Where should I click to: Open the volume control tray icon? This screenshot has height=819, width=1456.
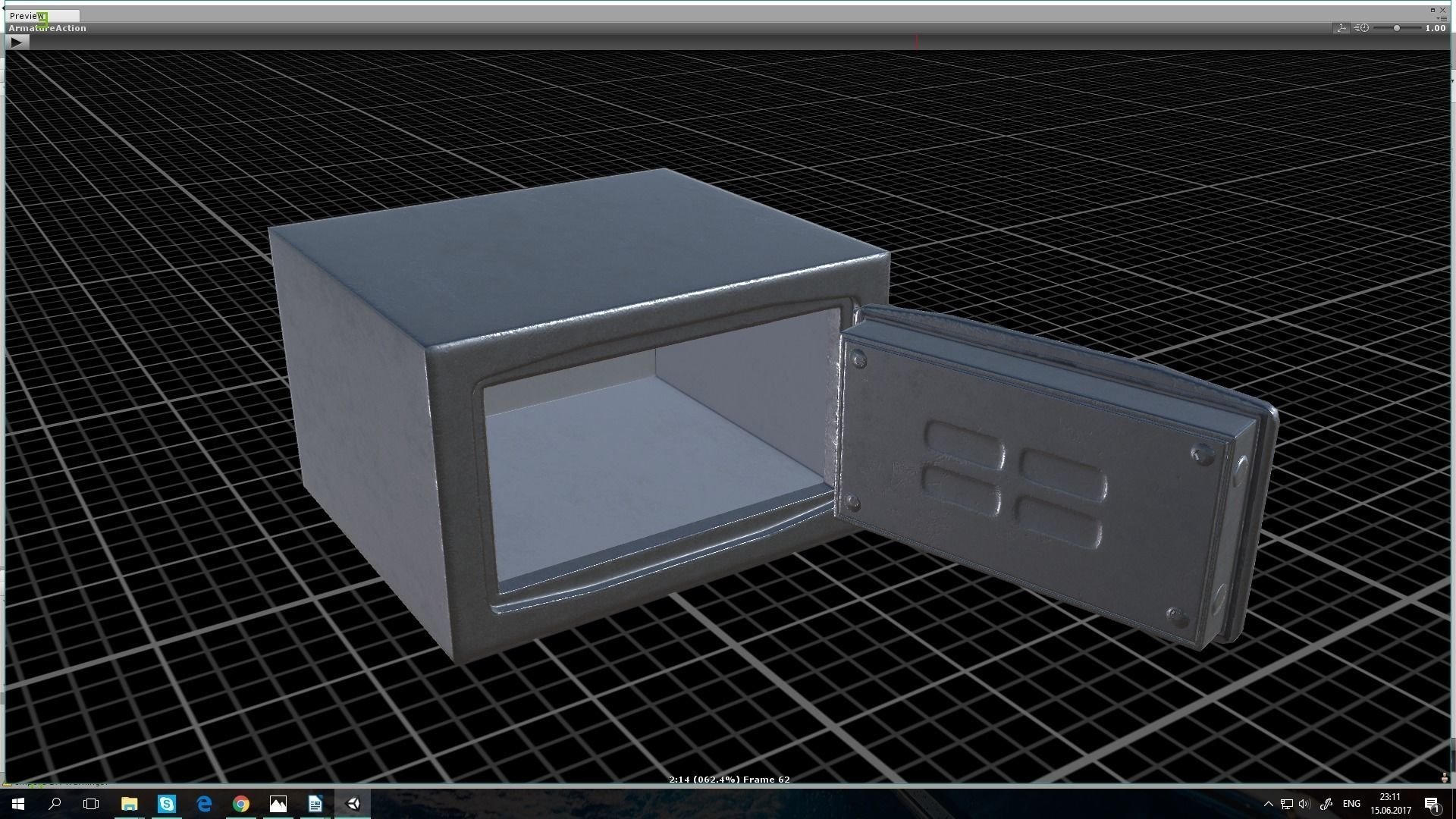[x=1304, y=804]
